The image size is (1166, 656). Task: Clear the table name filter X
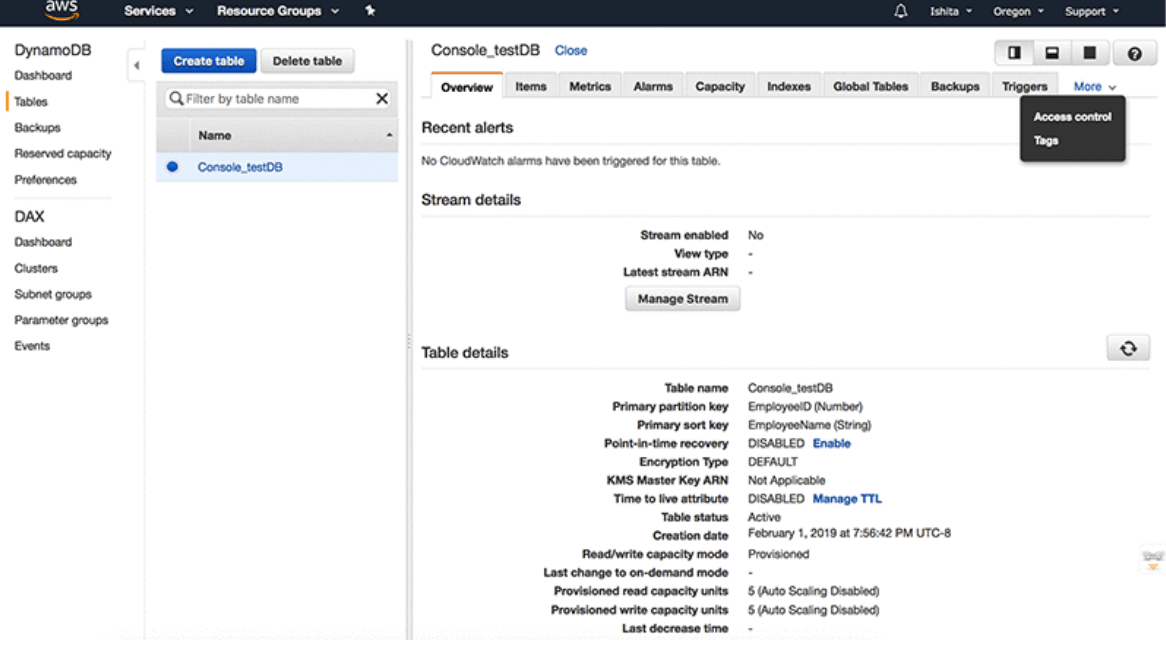pos(381,98)
